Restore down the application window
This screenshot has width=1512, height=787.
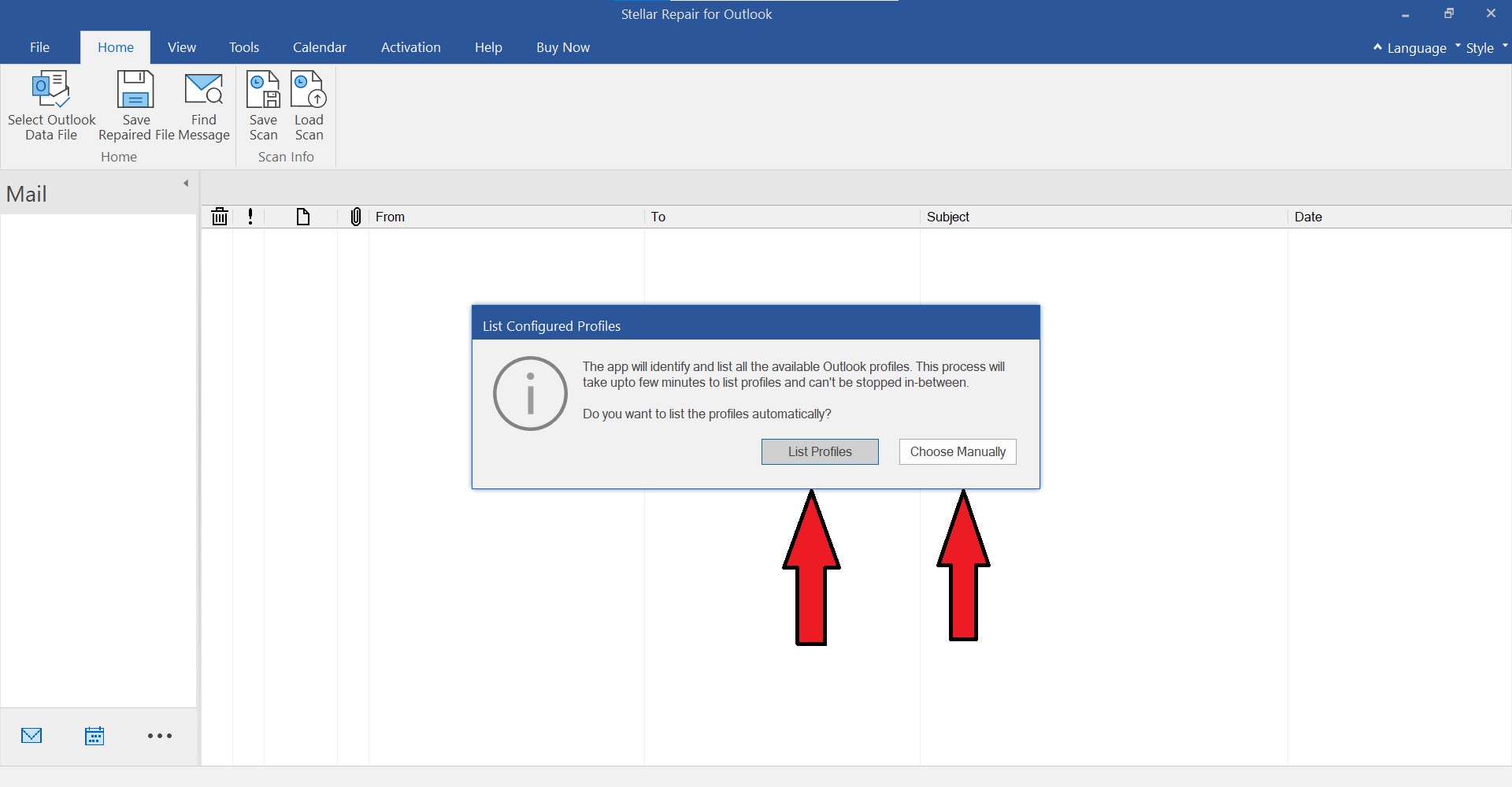1448,13
